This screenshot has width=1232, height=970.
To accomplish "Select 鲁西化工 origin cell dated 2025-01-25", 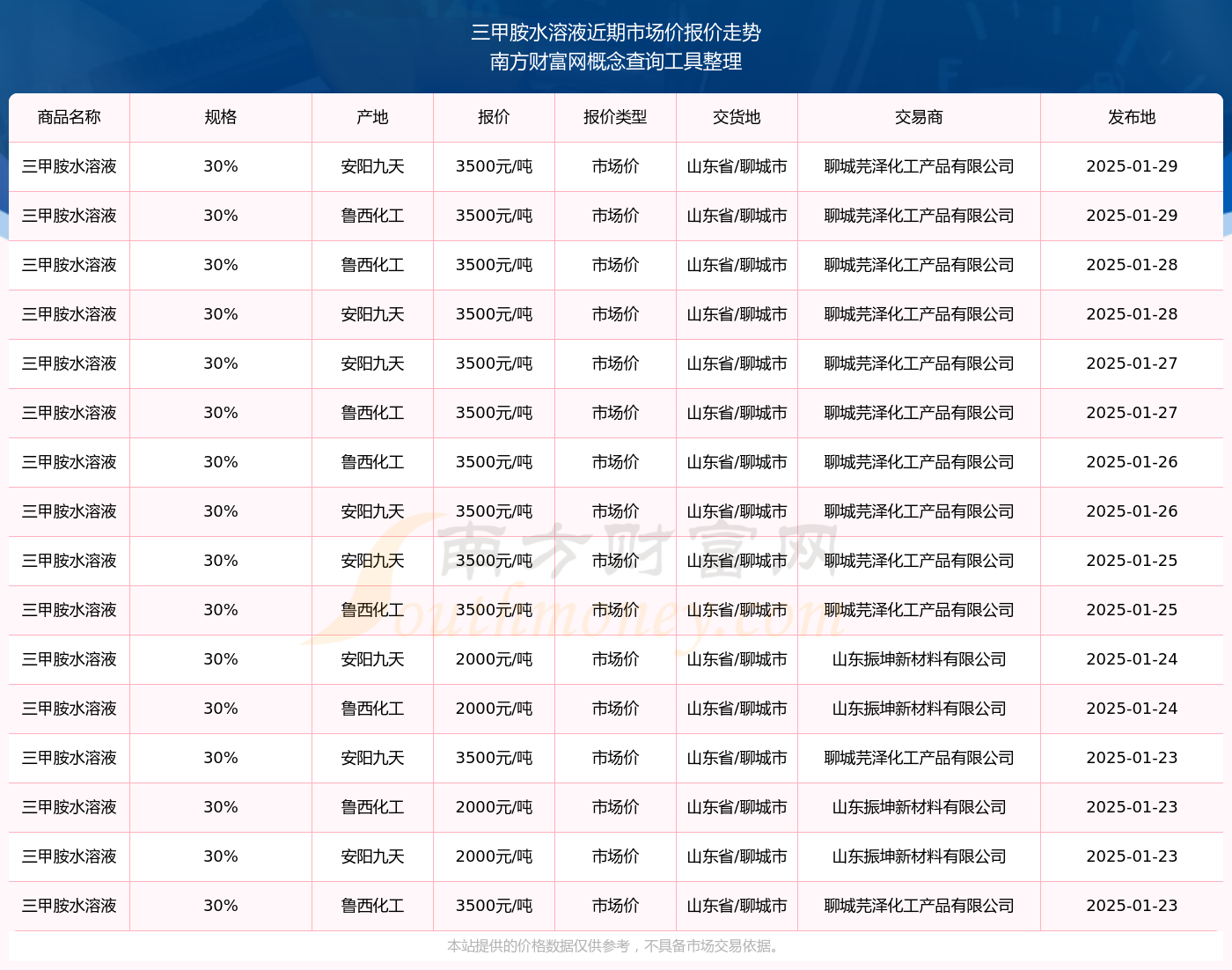I will (372, 610).
